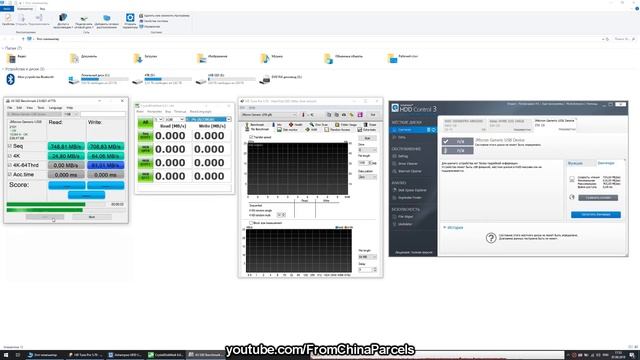The width and height of the screenshot is (640, 360).
Task: Open the Документы folder
Action: tap(84, 58)
